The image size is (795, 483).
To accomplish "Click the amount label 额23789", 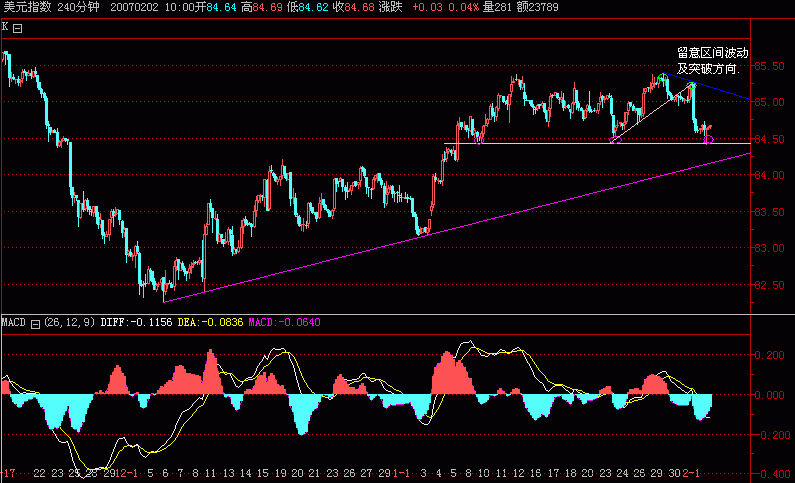I will point(537,7).
